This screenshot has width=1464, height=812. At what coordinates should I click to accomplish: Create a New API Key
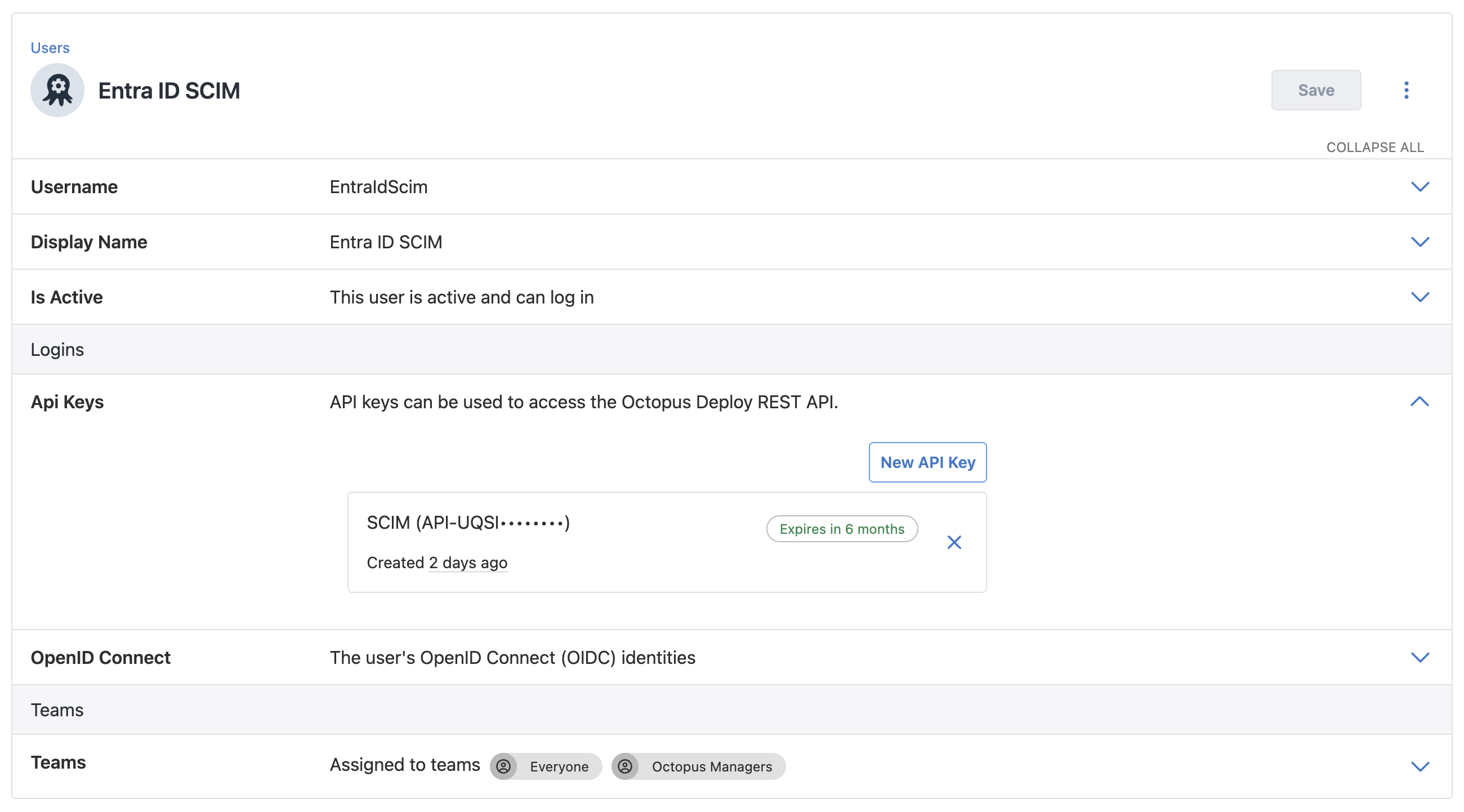pyautogui.click(x=927, y=462)
